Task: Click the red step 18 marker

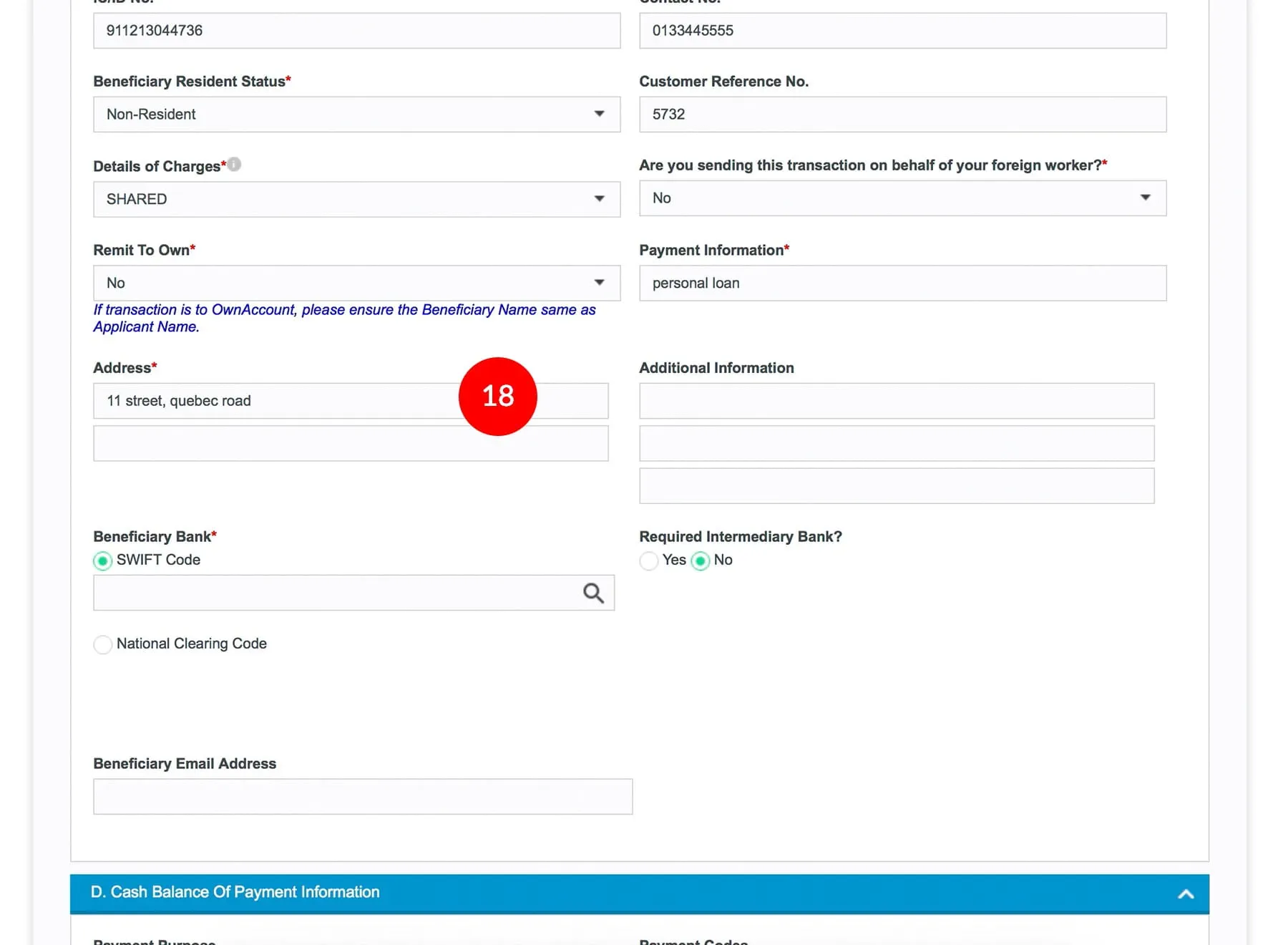Action: pyautogui.click(x=498, y=396)
